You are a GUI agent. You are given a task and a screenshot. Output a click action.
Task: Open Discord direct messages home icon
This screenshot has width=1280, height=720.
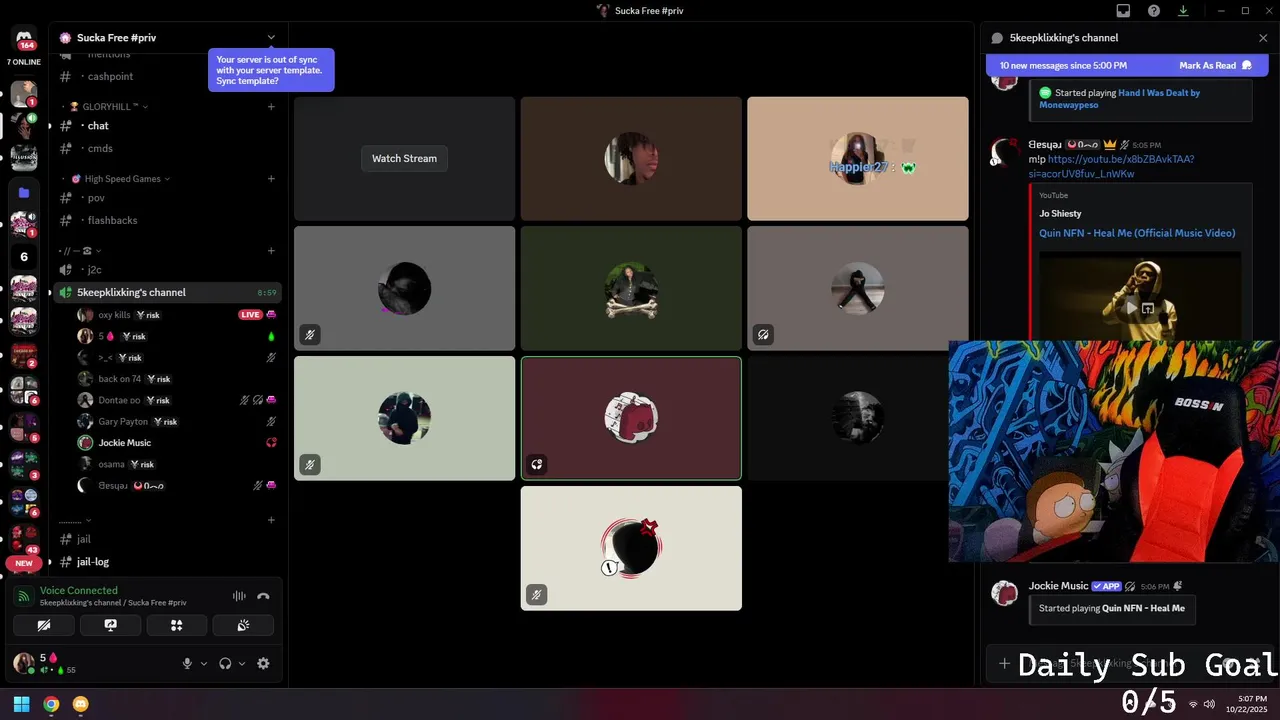click(x=24, y=38)
